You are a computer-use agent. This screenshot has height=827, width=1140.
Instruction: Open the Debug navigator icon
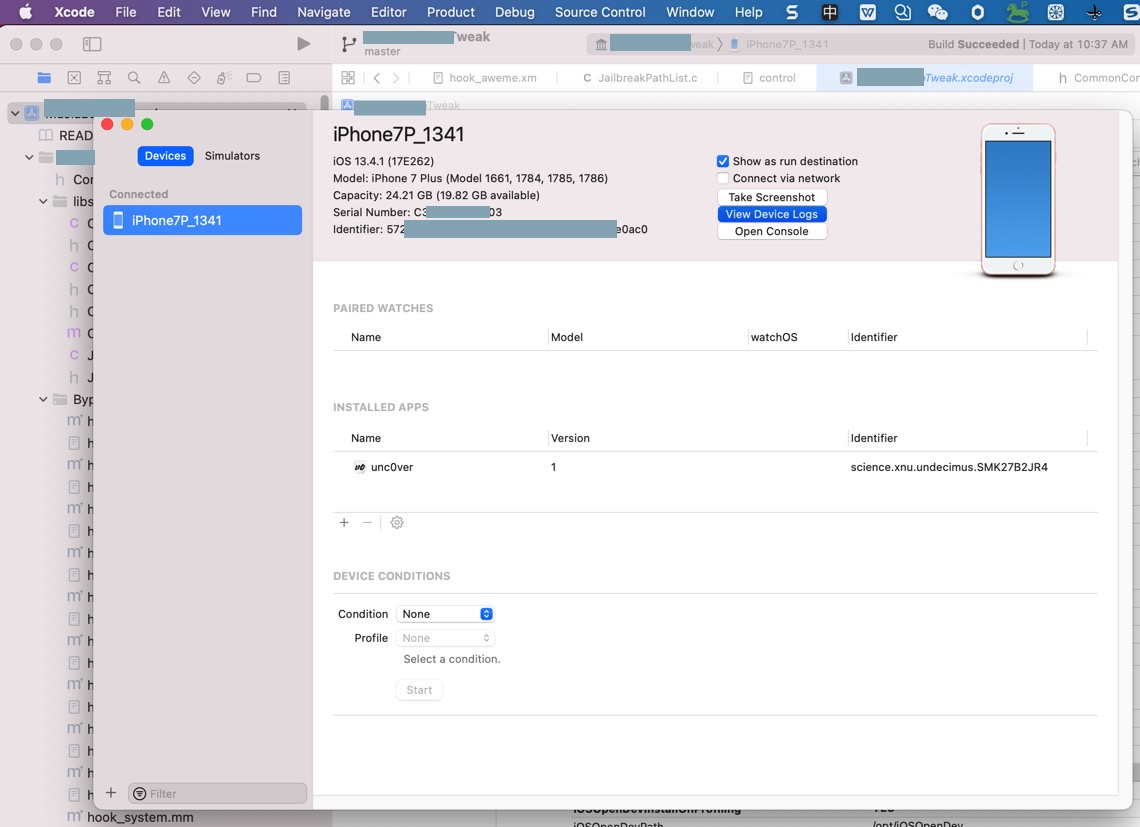coord(224,78)
